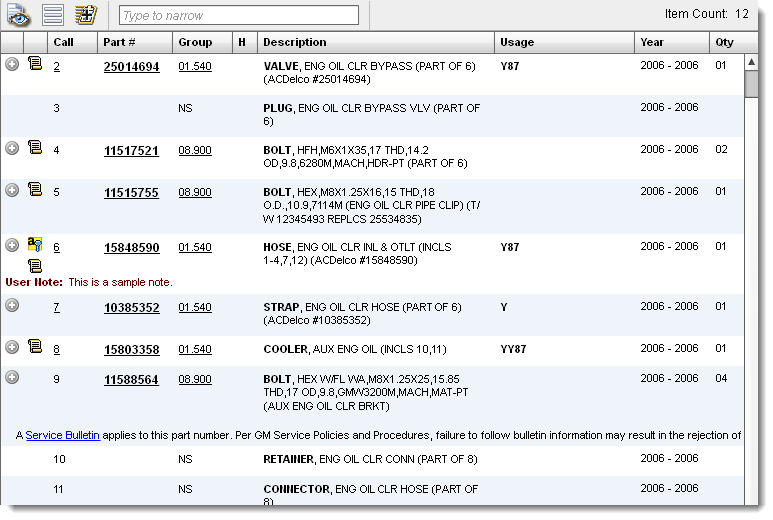Click the Type to narrow search field
Screen dimensions: 773x520
pos(238,16)
